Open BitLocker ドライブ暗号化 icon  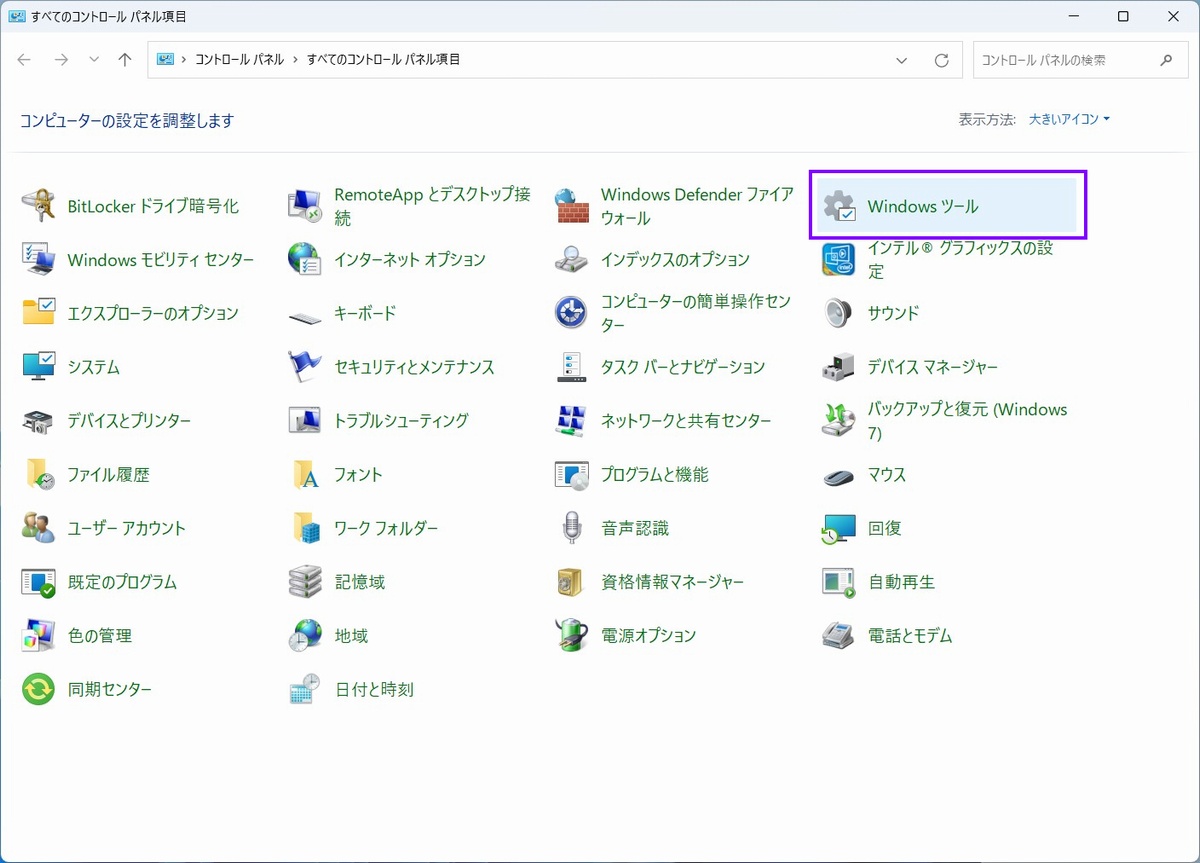coord(38,206)
